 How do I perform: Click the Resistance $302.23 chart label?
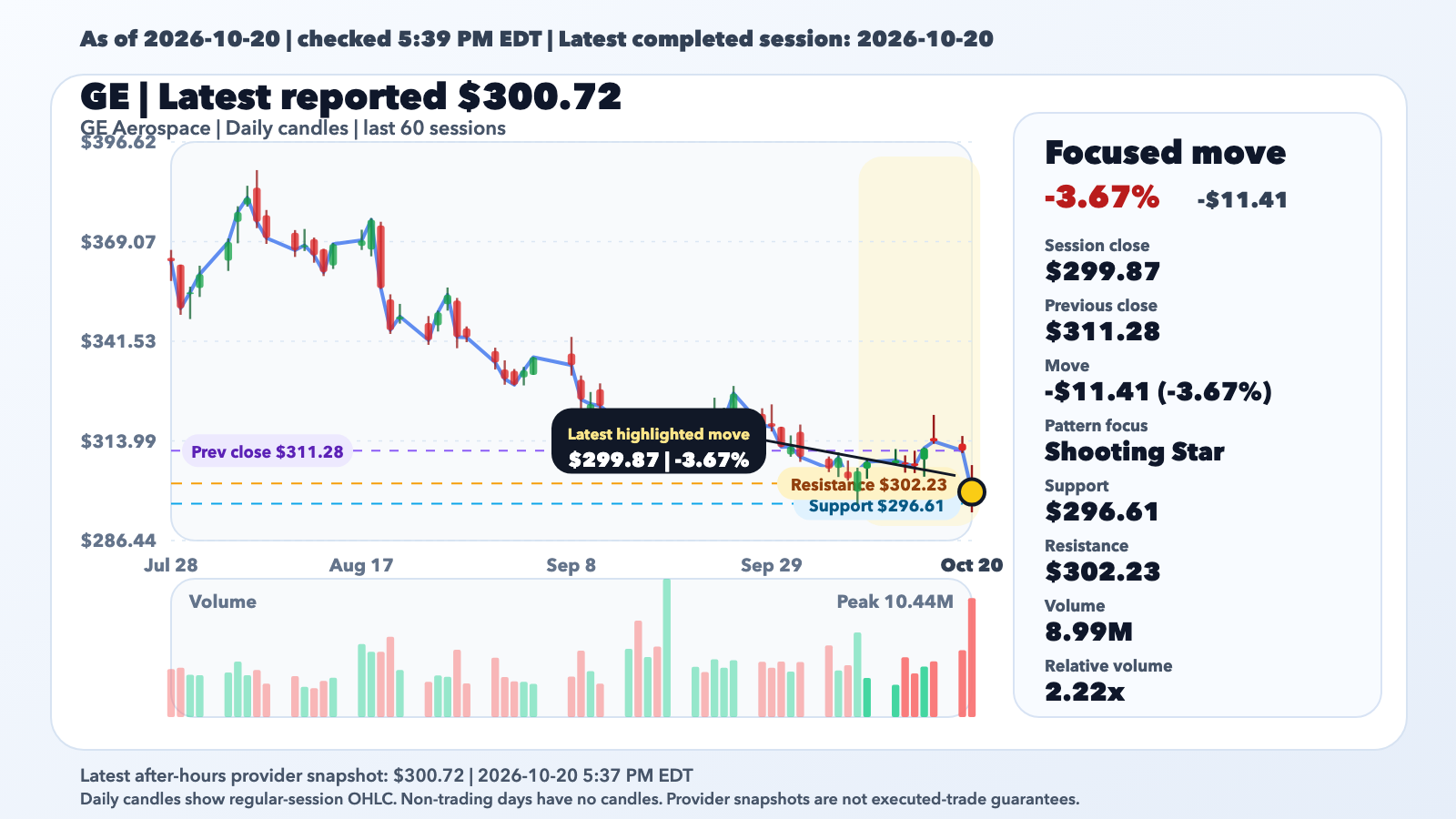[868, 485]
